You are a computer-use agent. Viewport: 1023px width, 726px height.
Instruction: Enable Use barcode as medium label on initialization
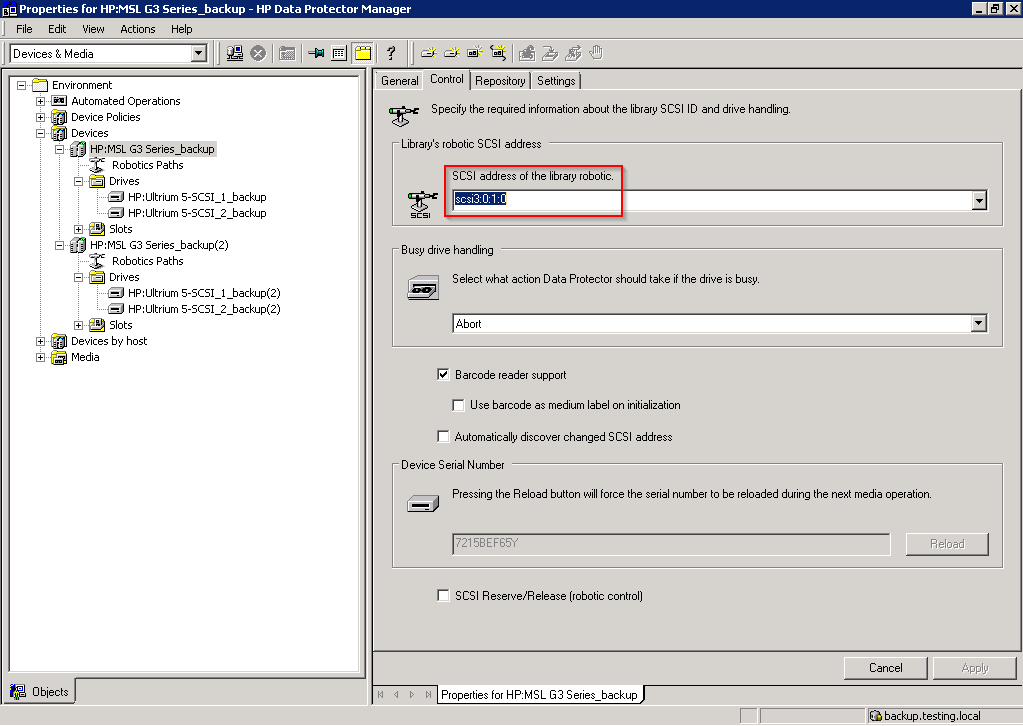[x=459, y=405]
